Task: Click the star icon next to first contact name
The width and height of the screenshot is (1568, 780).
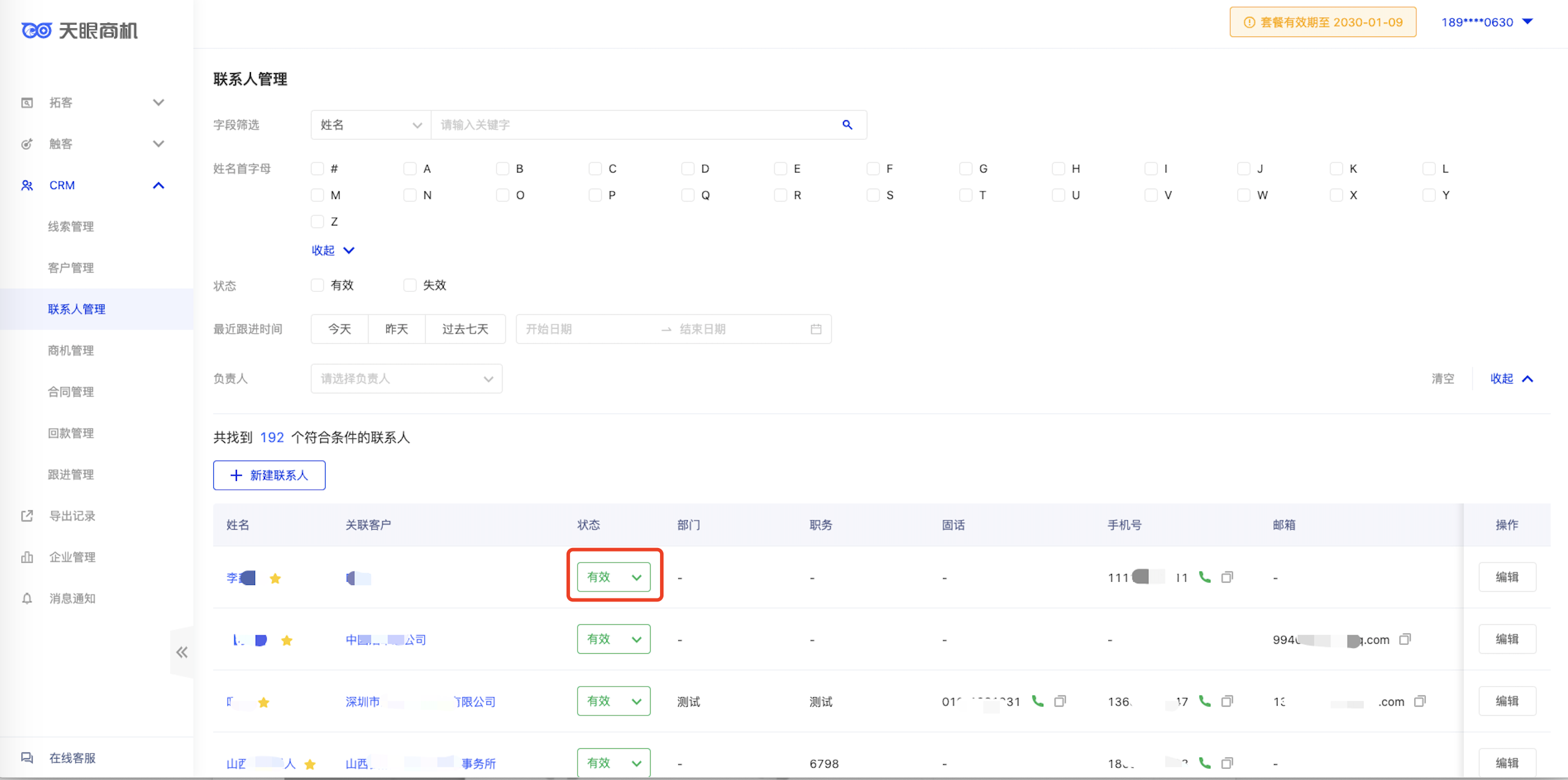Action: [275, 578]
